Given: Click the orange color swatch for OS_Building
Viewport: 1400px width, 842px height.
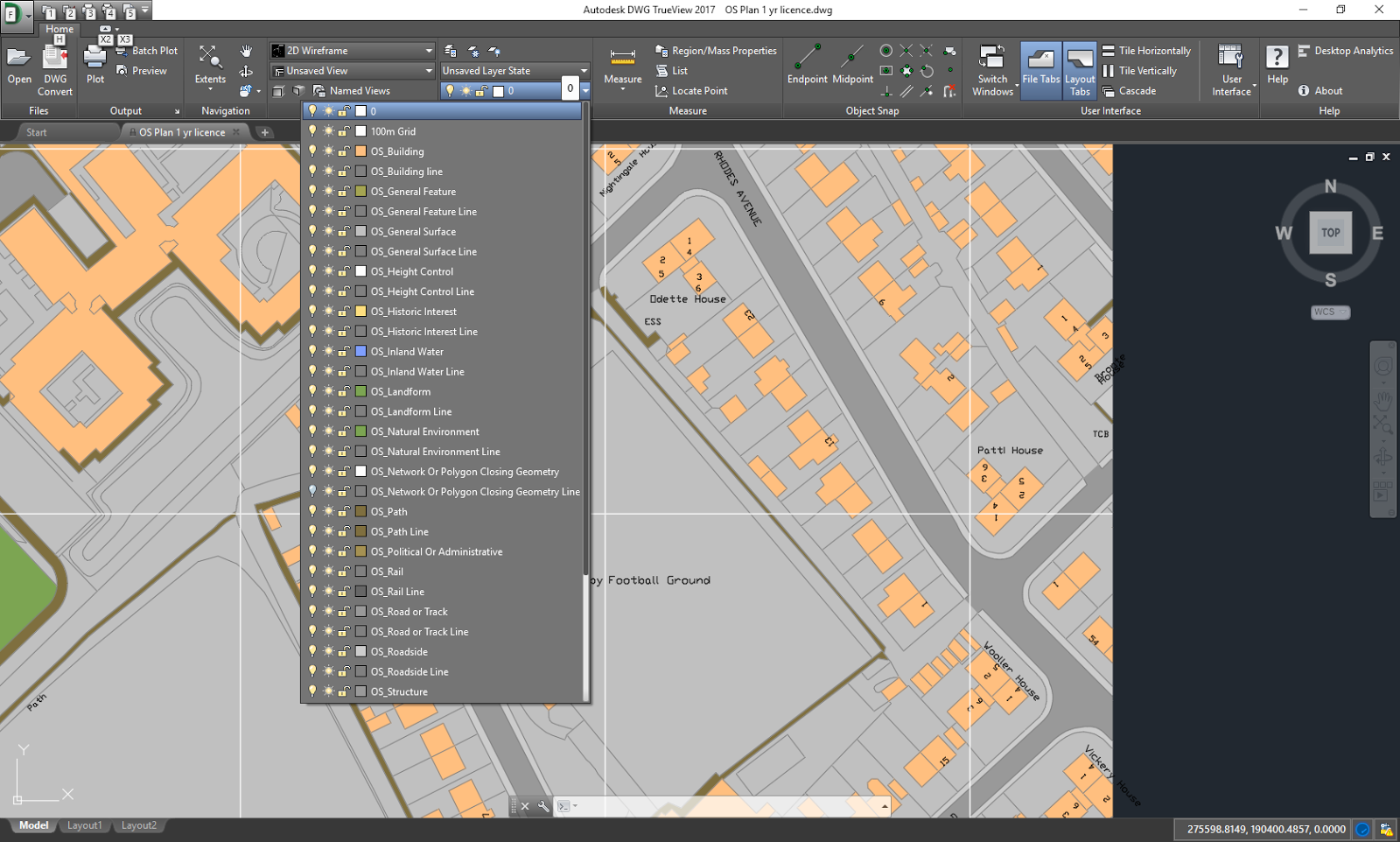Looking at the screenshot, I should [x=360, y=151].
